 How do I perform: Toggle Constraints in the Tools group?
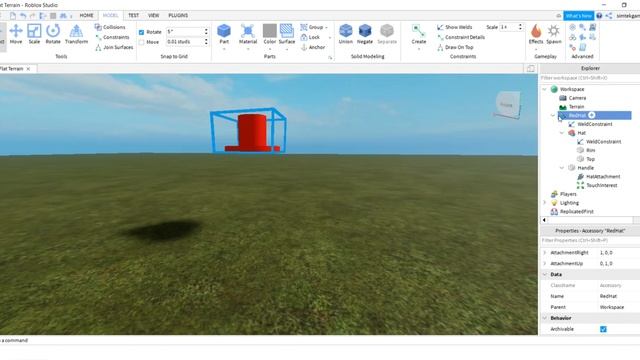[112, 37]
